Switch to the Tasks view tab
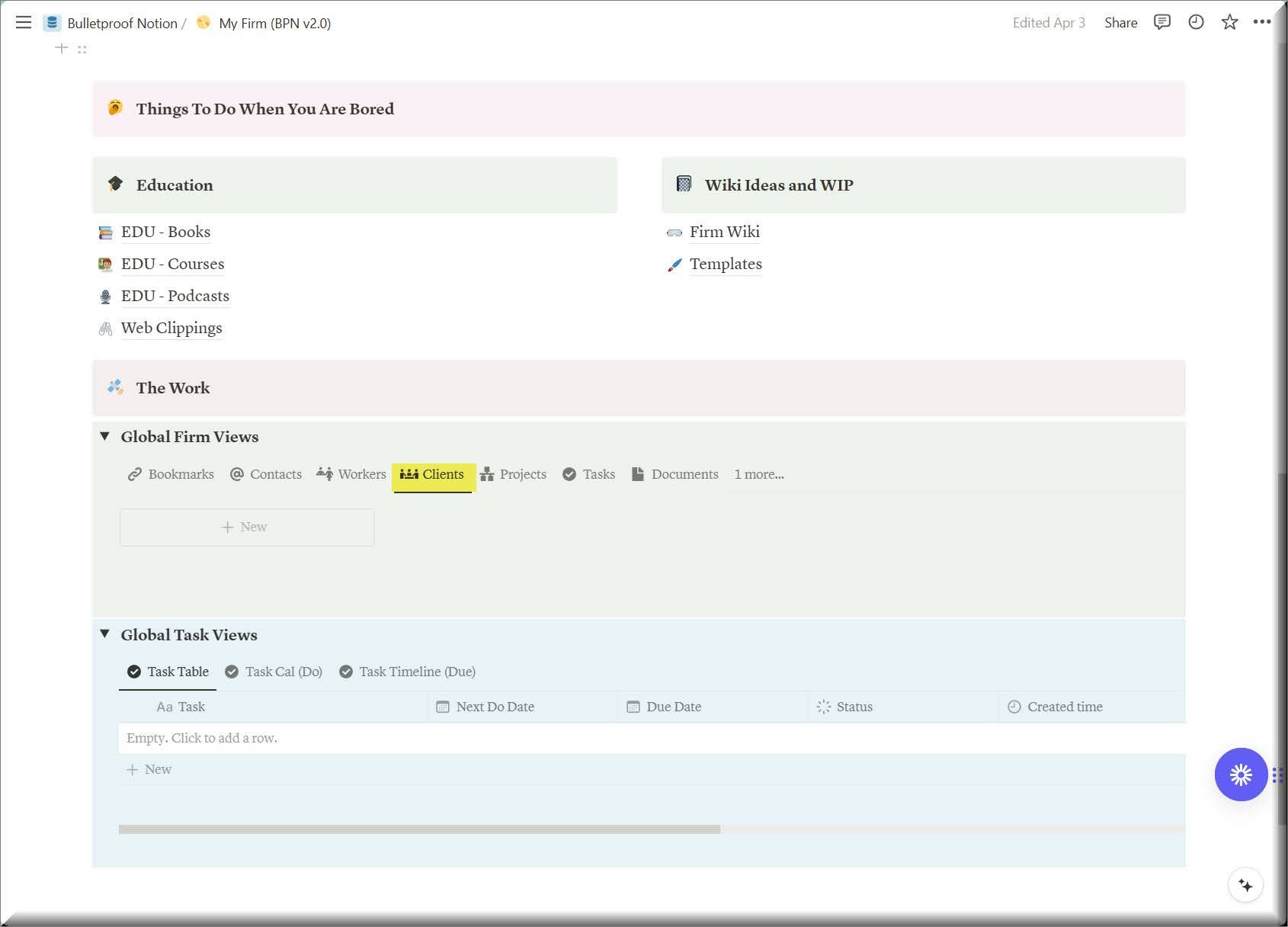This screenshot has width=1288, height=927. click(x=588, y=474)
